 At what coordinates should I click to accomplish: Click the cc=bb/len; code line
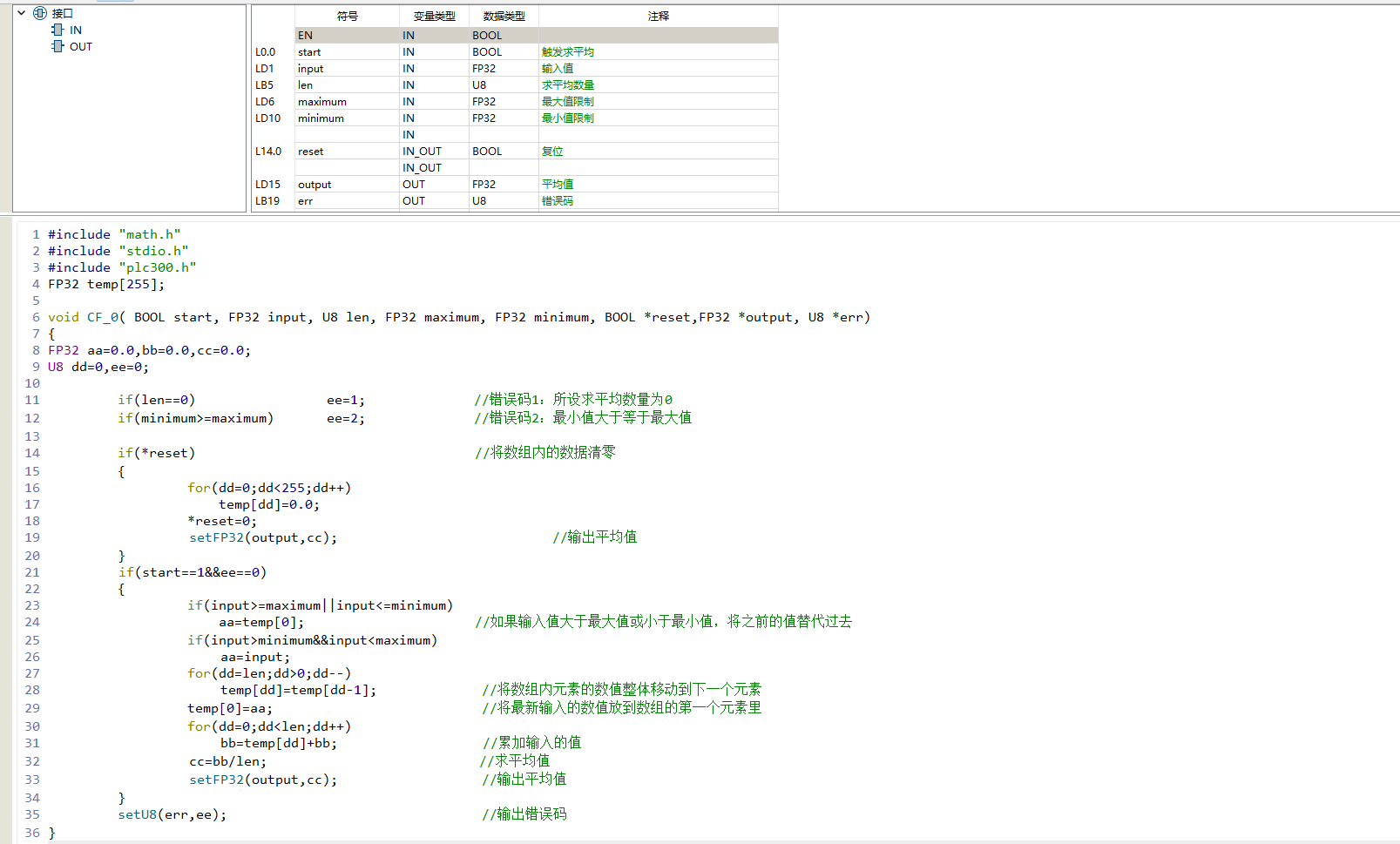click(227, 761)
